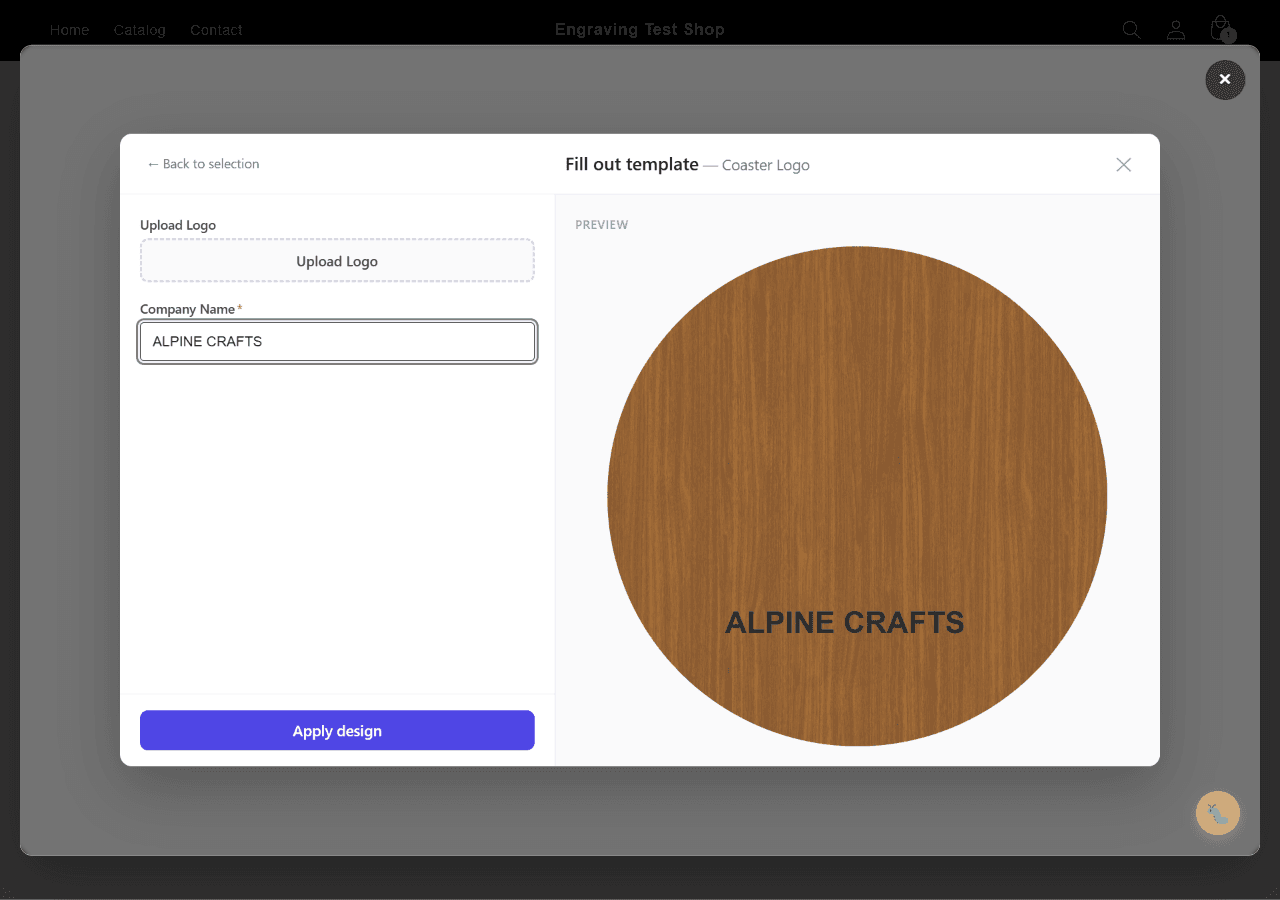The width and height of the screenshot is (1280, 900).
Task: Navigate to the Contact page
Action: 216,30
